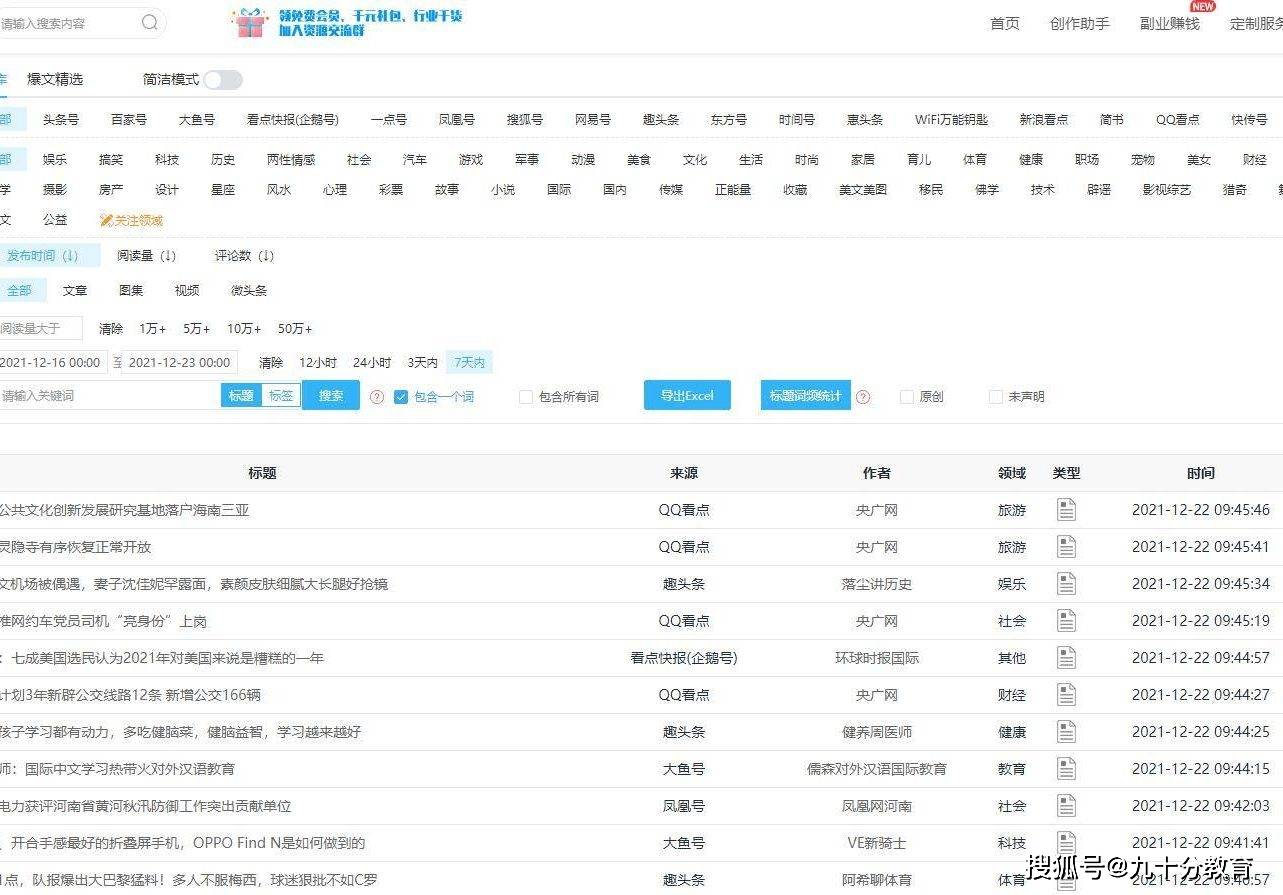Uncheck the 包含一个词 checkbox
The width and height of the screenshot is (1283, 895).
tap(401, 396)
